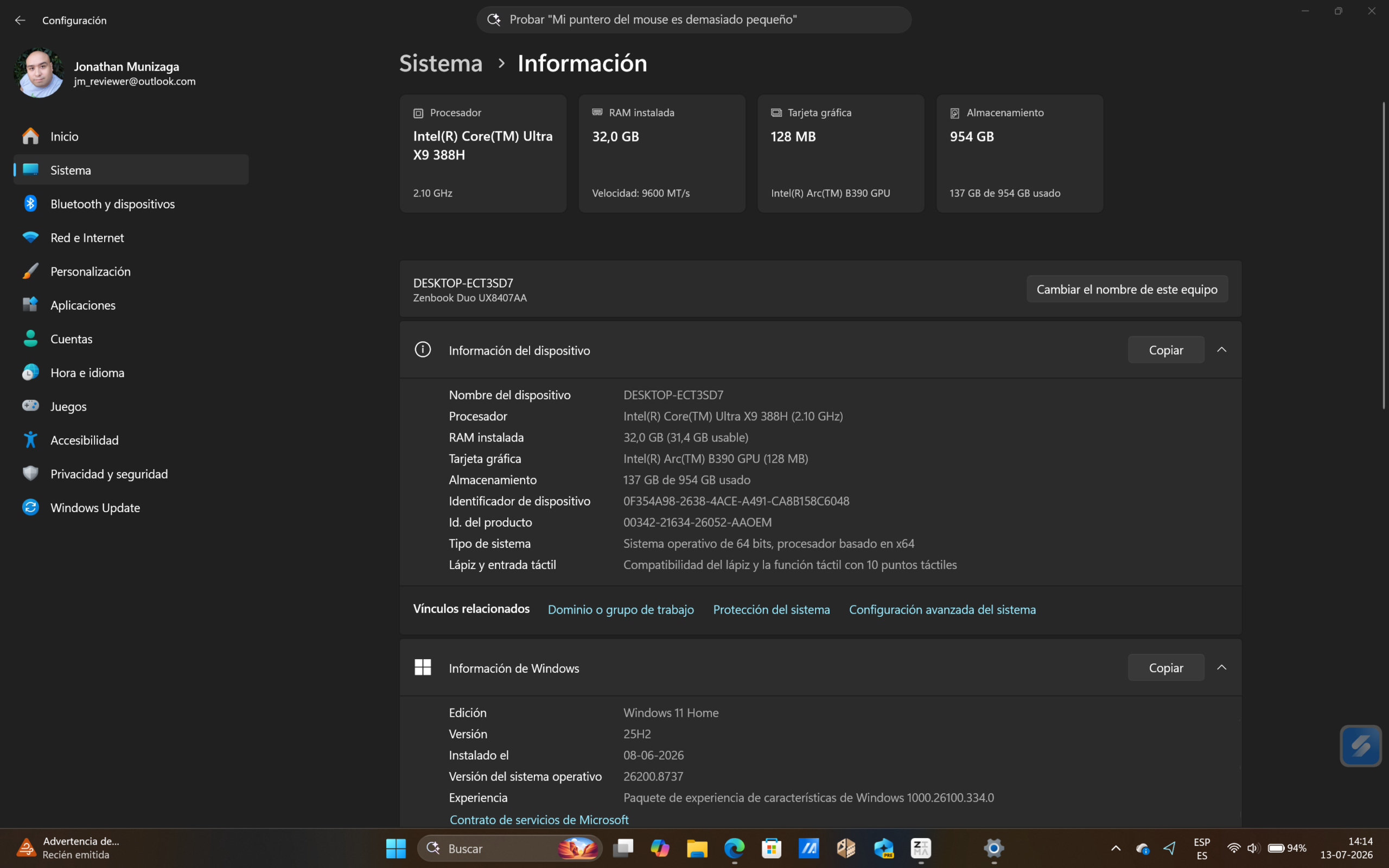The height and width of the screenshot is (868, 1389).
Task: Copy the Información del dispositivo details
Action: [1165, 350]
